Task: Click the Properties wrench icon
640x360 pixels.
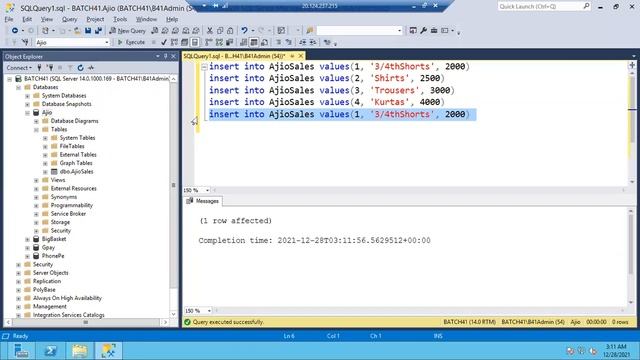Action: 423,31
